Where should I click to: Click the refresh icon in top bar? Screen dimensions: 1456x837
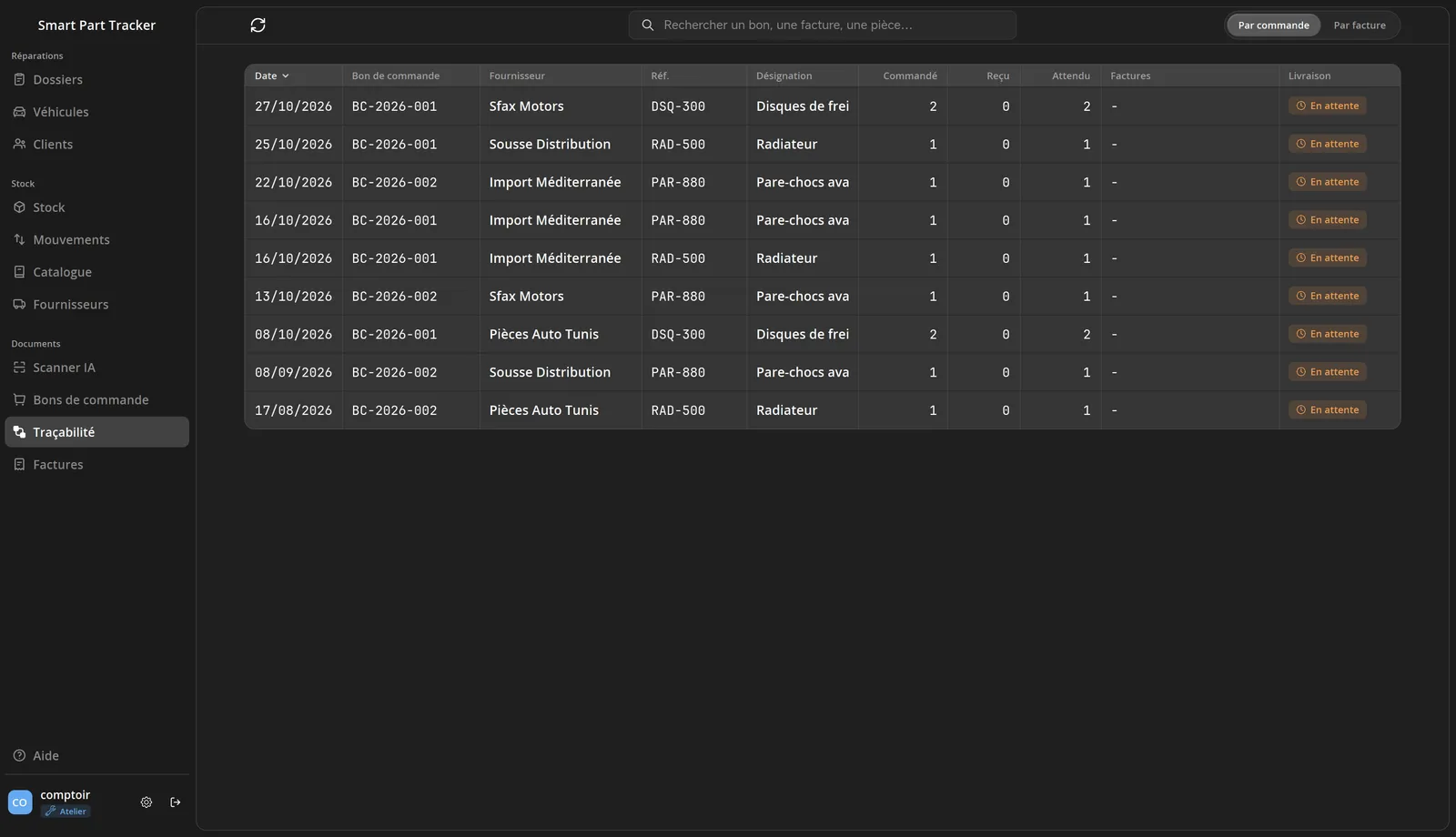(x=258, y=25)
